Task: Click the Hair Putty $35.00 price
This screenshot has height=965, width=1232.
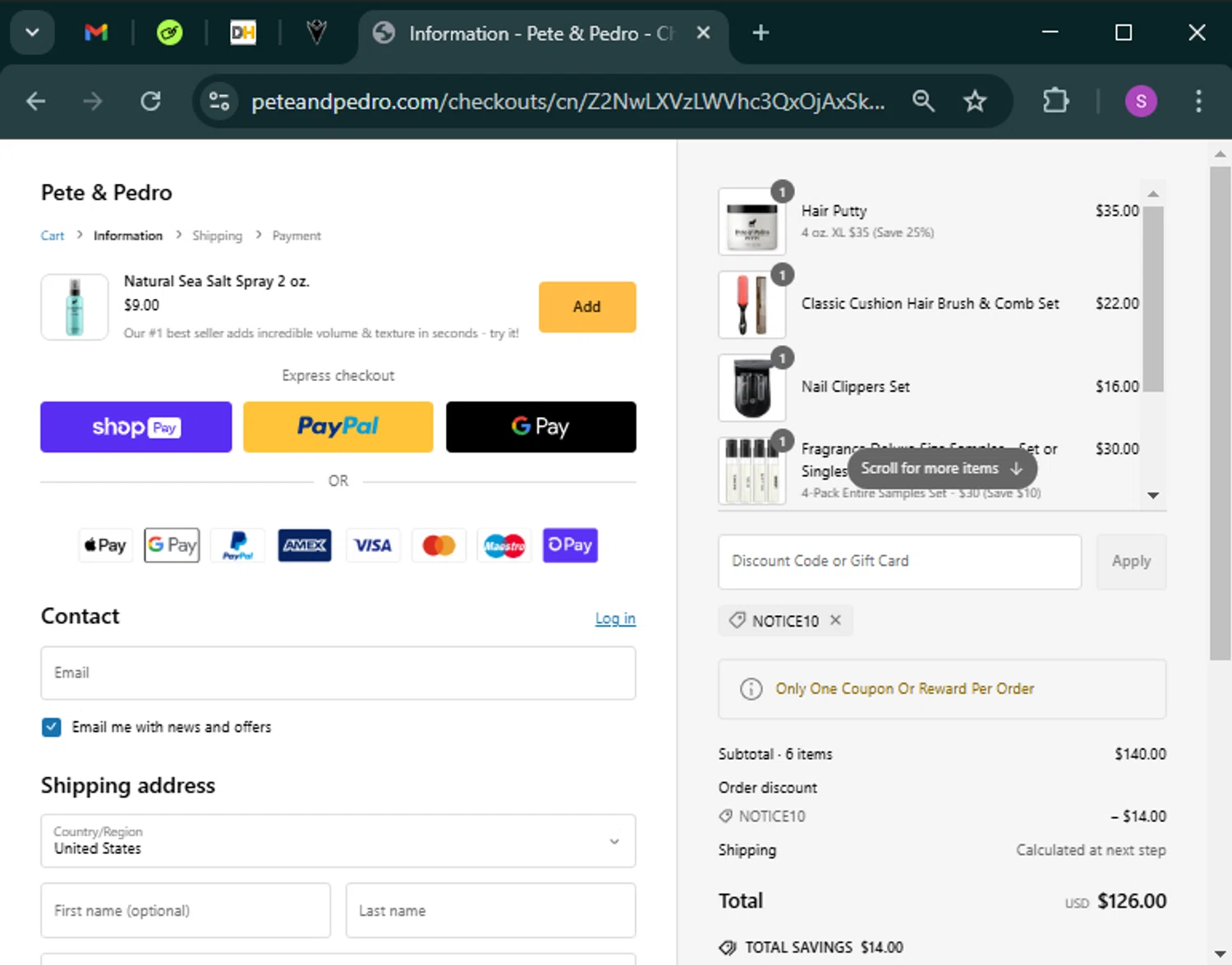Action: [x=1117, y=211]
